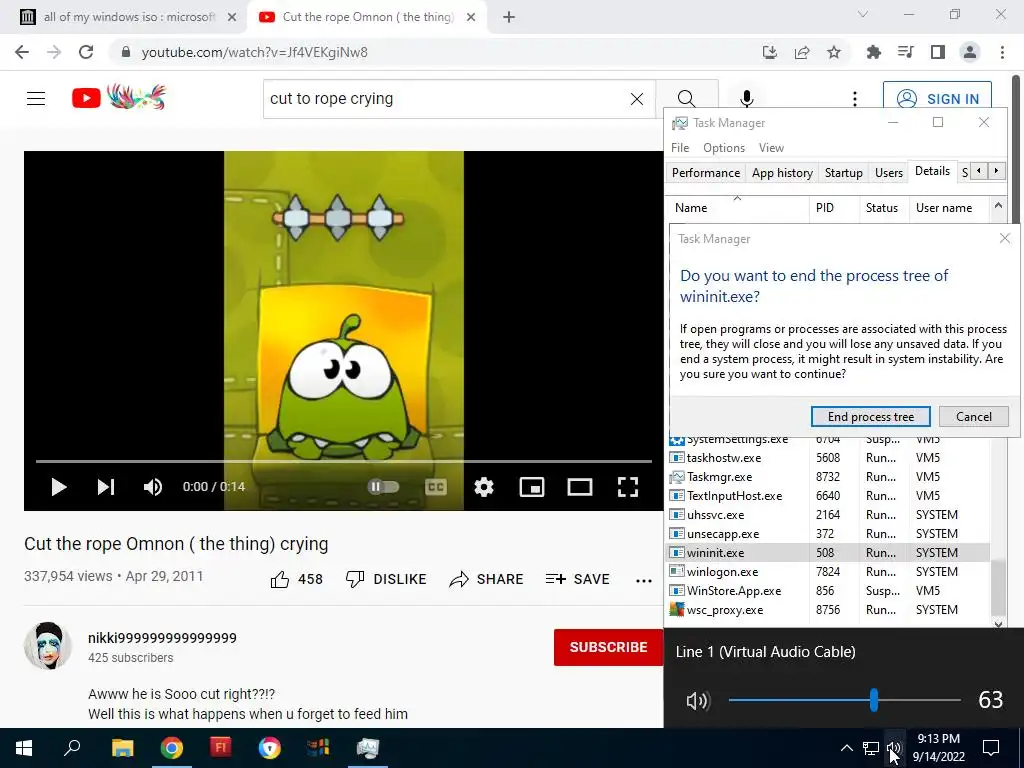Open the Windows Start menu
Viewport: 1024px width, 768px height.
coord(24,748)
